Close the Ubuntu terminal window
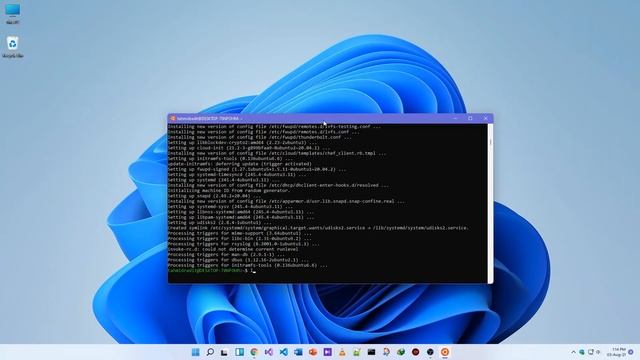The height and width of the screenshot is (360, 640). (485, 118)
